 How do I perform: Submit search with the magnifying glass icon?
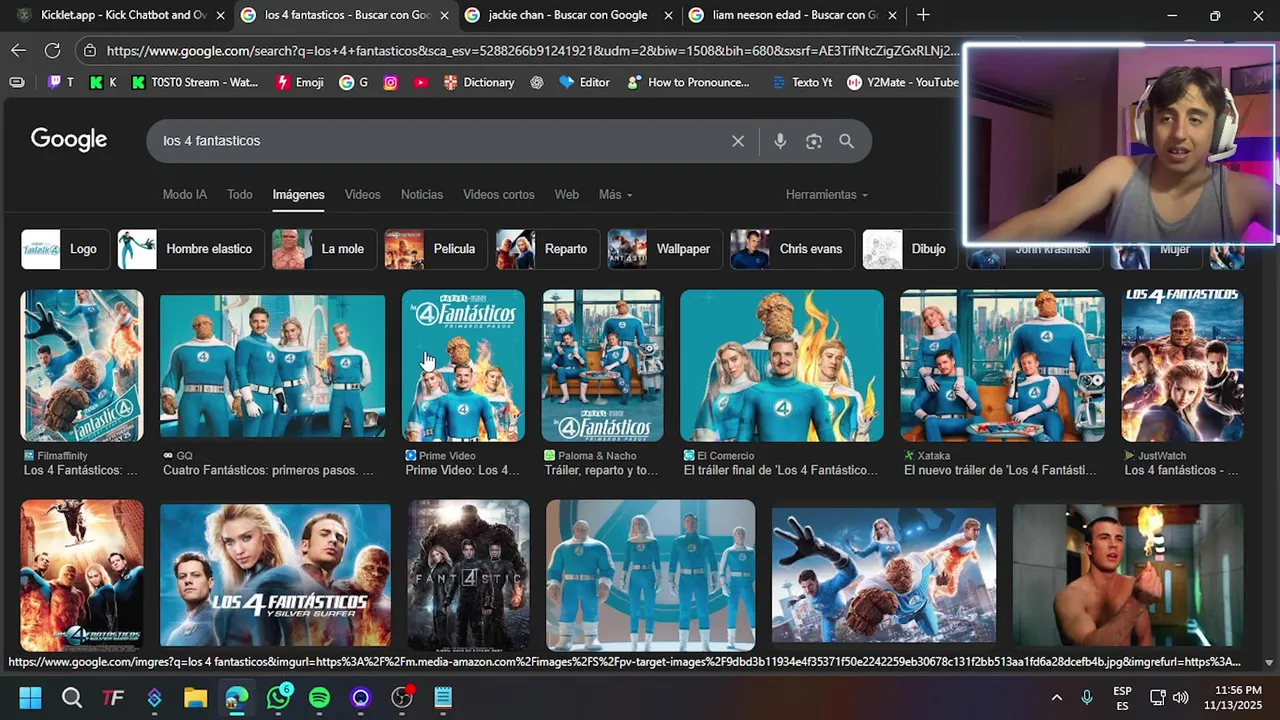pos(847,141)
